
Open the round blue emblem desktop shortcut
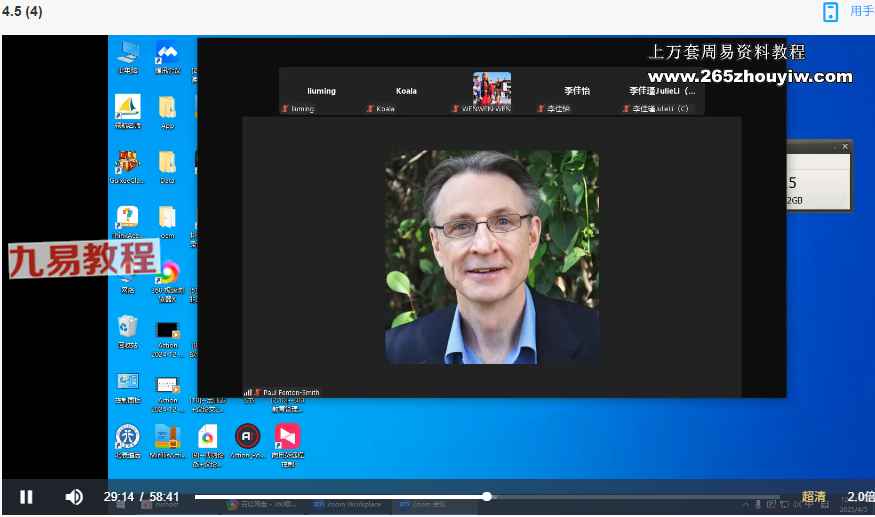point(127,441)
